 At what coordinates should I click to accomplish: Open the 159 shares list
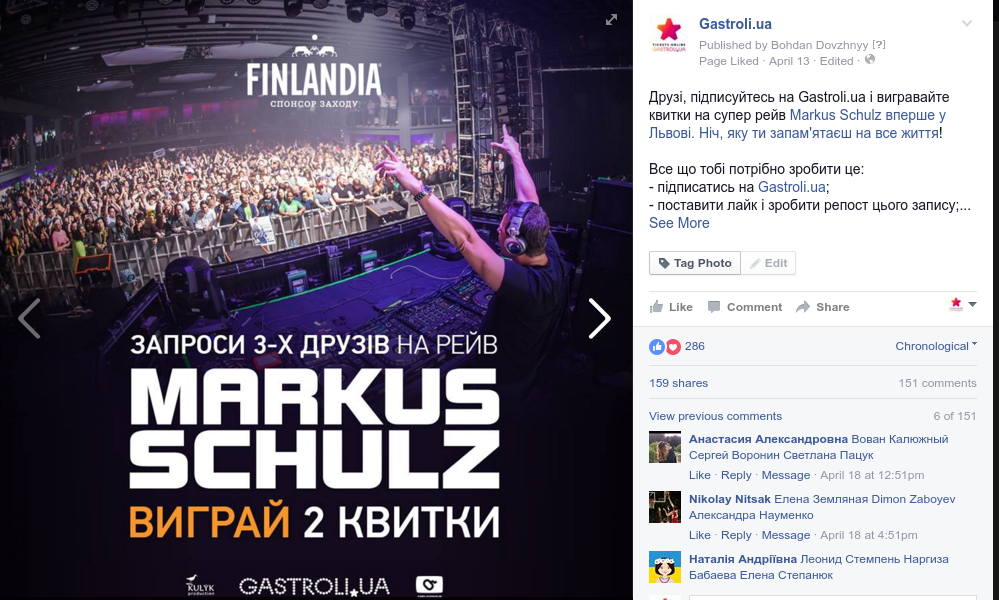tap(678, 383)
